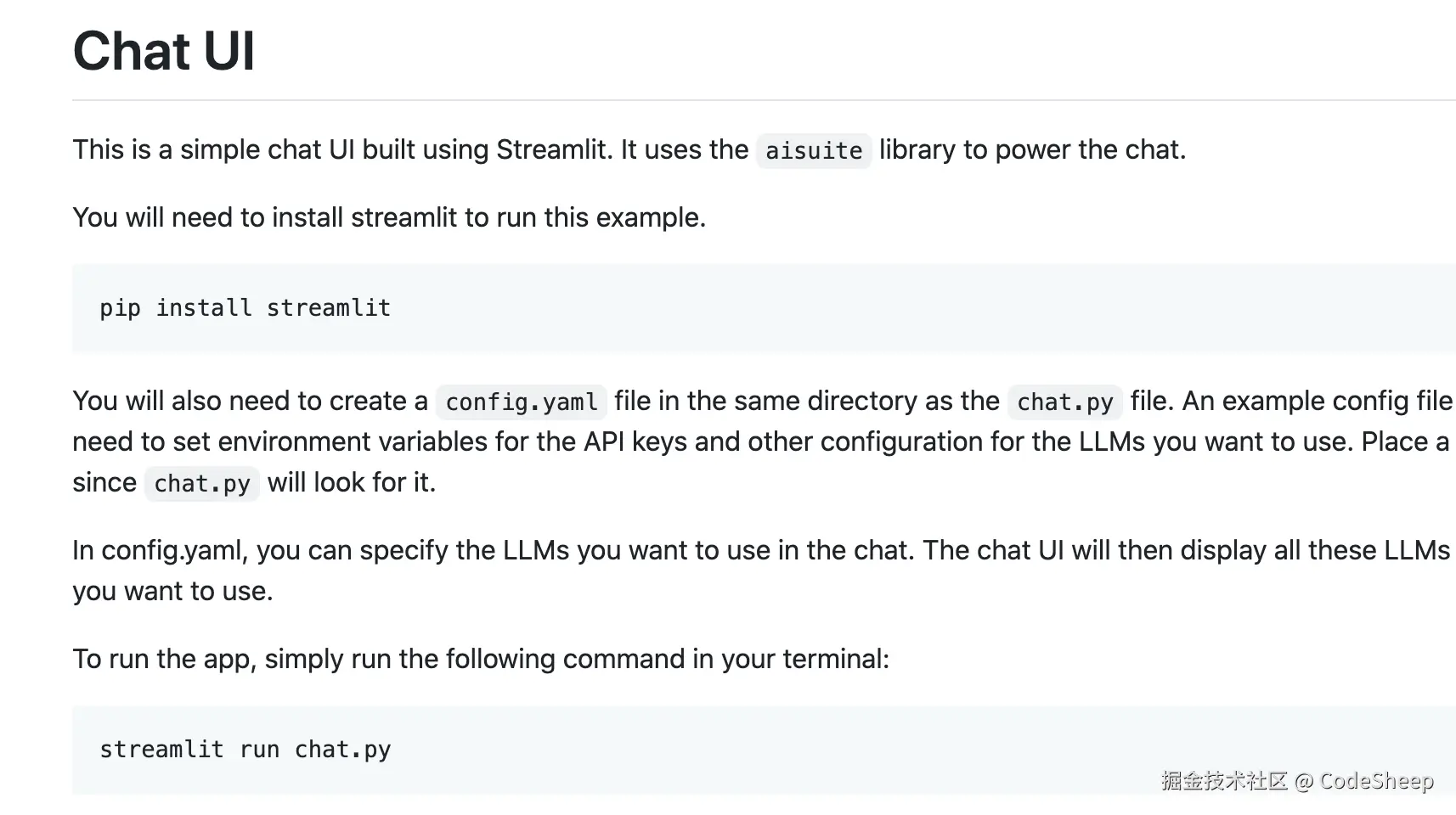This screenshot has width=1456, height=815.
Task: Click the "config.yaml" inline code label
Action: [521, 402]
